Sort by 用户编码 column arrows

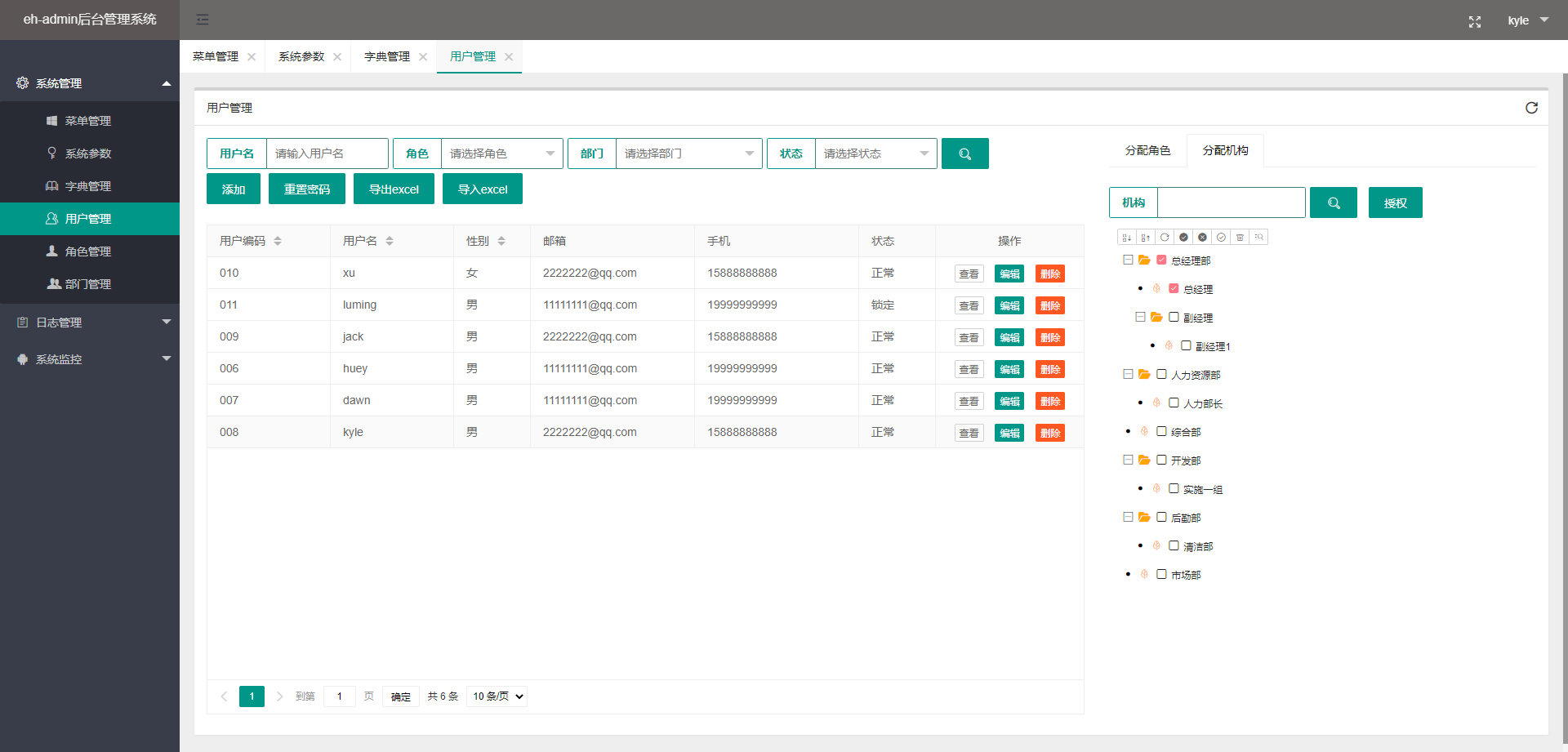coord(278,241)
